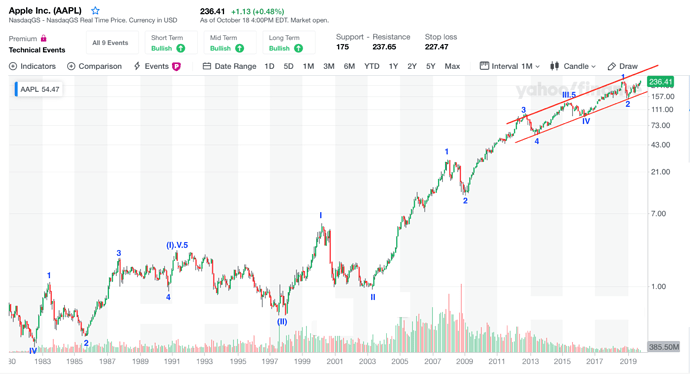
Task: Click the (I).V.5 wave annotation
Action: 177,245
